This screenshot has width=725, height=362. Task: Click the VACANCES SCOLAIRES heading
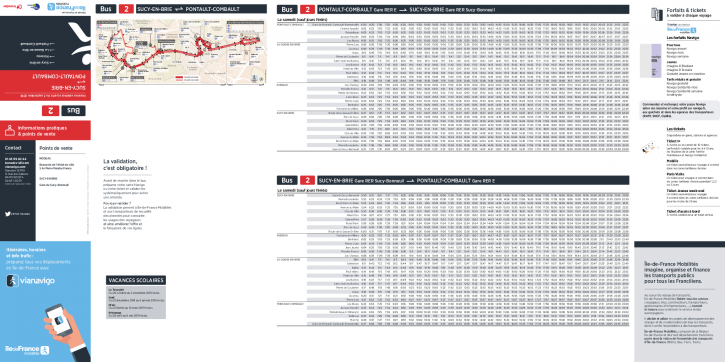[x=136, y=280]
